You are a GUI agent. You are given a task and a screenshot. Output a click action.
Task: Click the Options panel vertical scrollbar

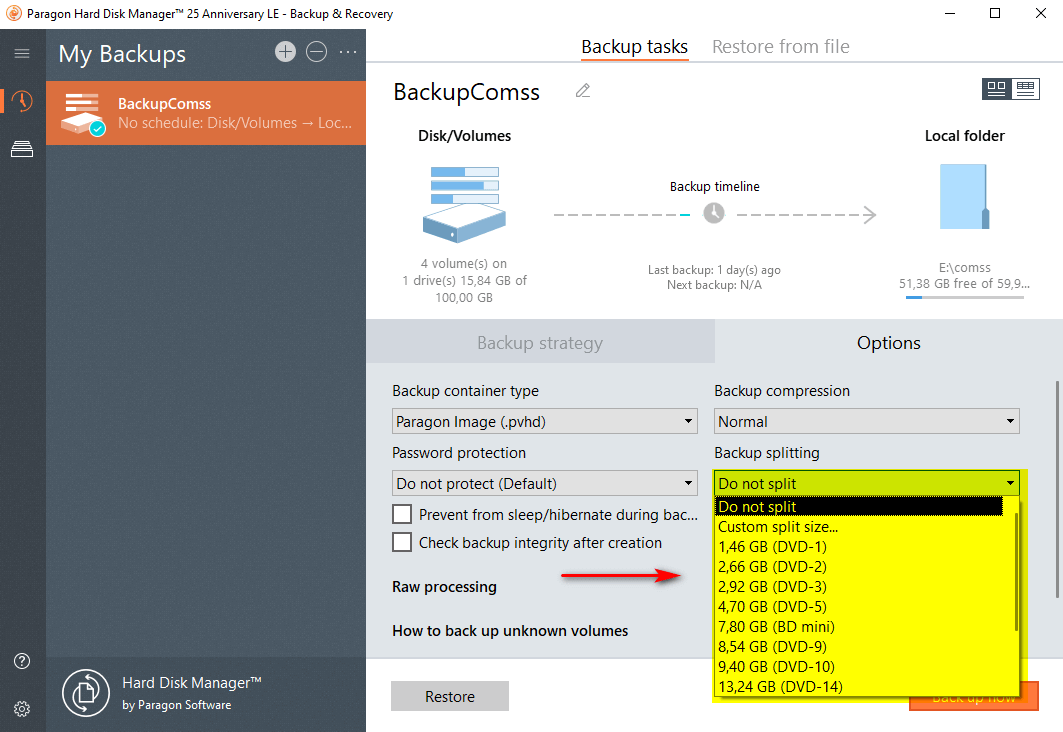(1057, 489)
